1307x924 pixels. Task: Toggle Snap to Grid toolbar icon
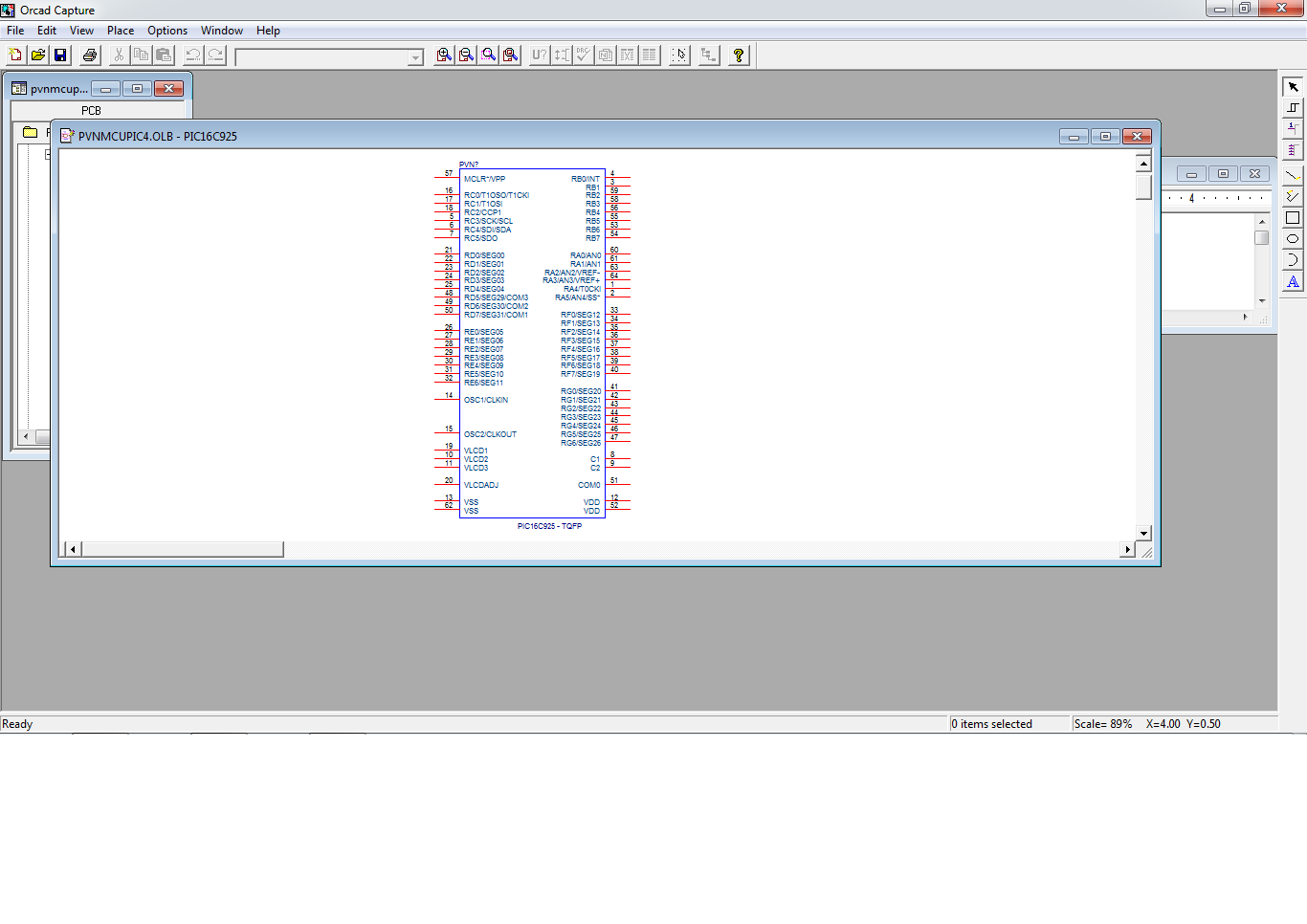click(x=679, y=55)
